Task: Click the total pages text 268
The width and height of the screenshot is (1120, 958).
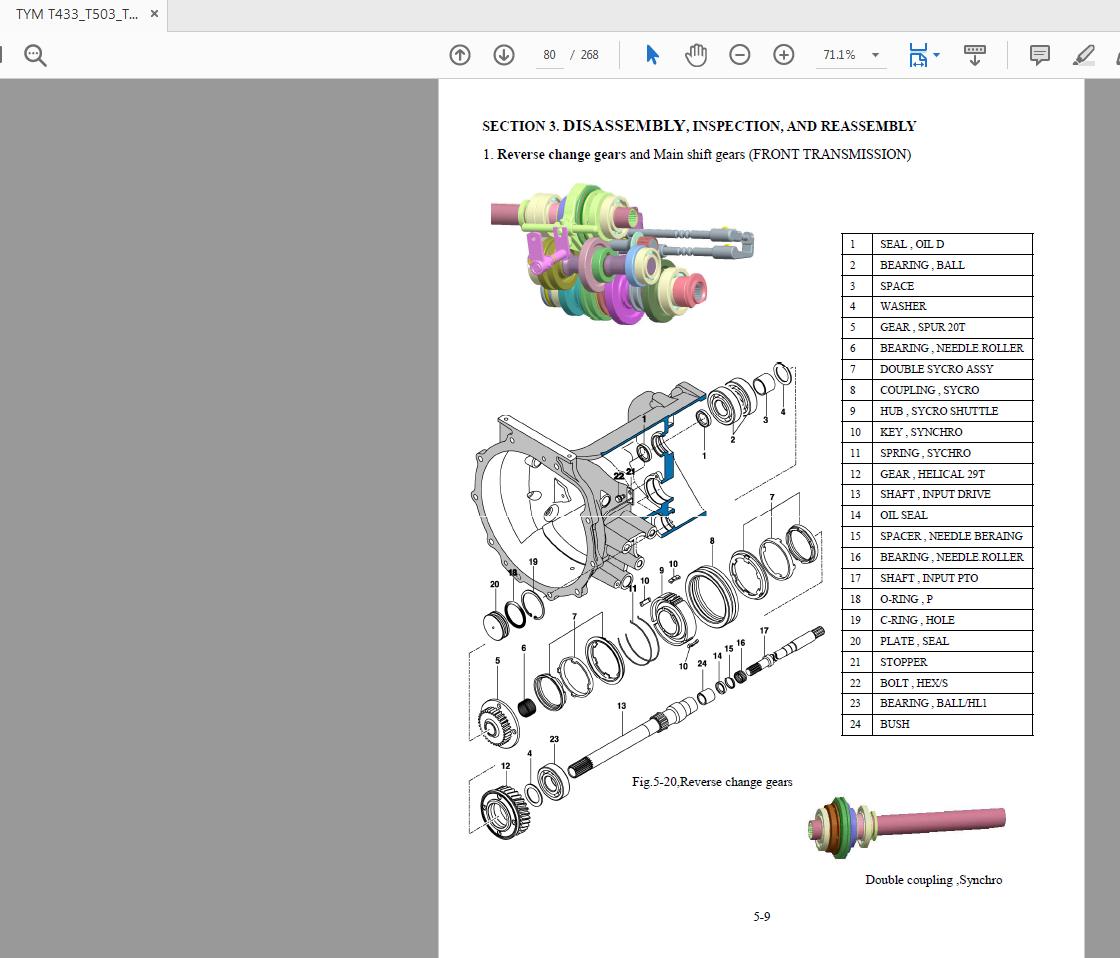Action: click(x=589, y=55)
